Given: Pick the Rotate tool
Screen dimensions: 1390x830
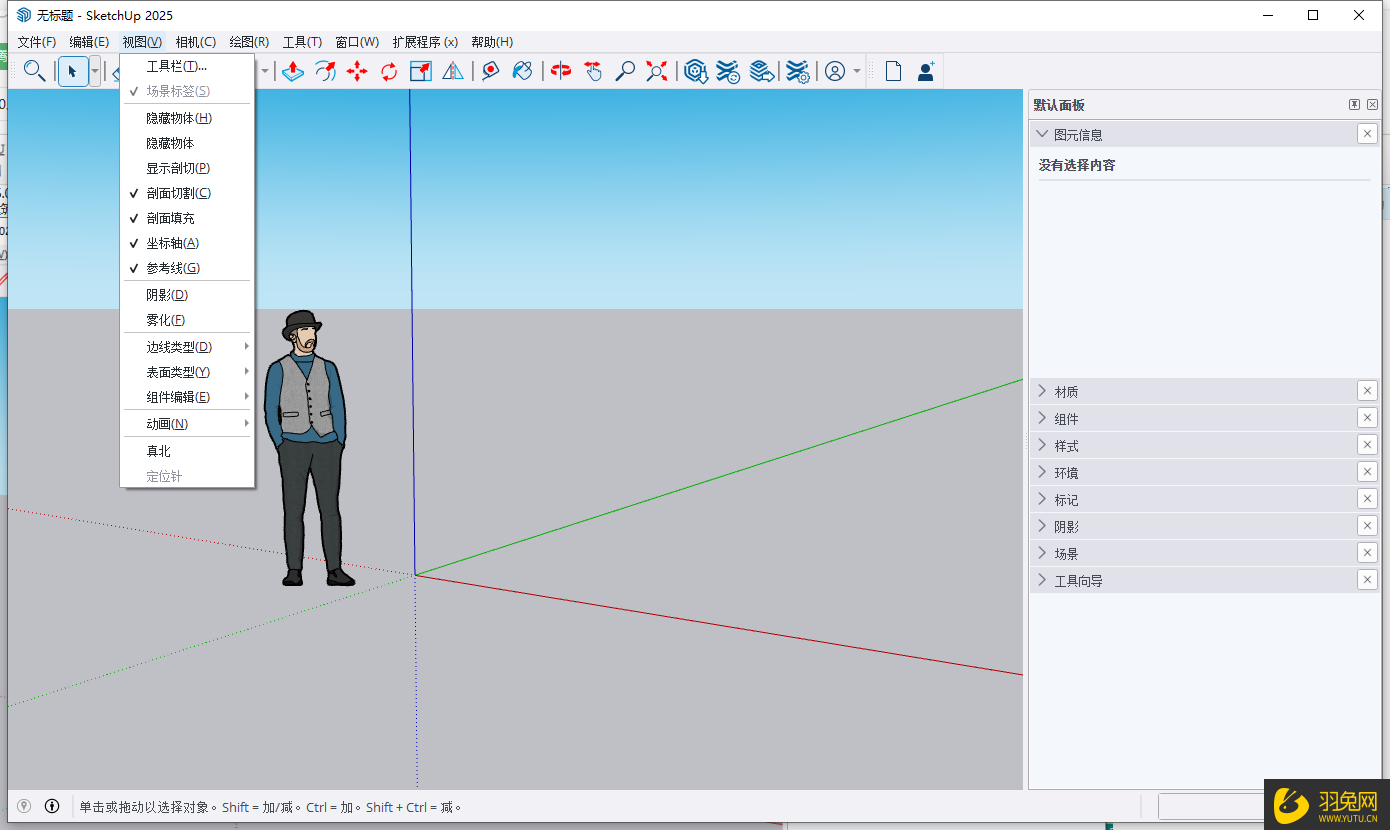Looking at the screenshot, I should pos(390,71).
